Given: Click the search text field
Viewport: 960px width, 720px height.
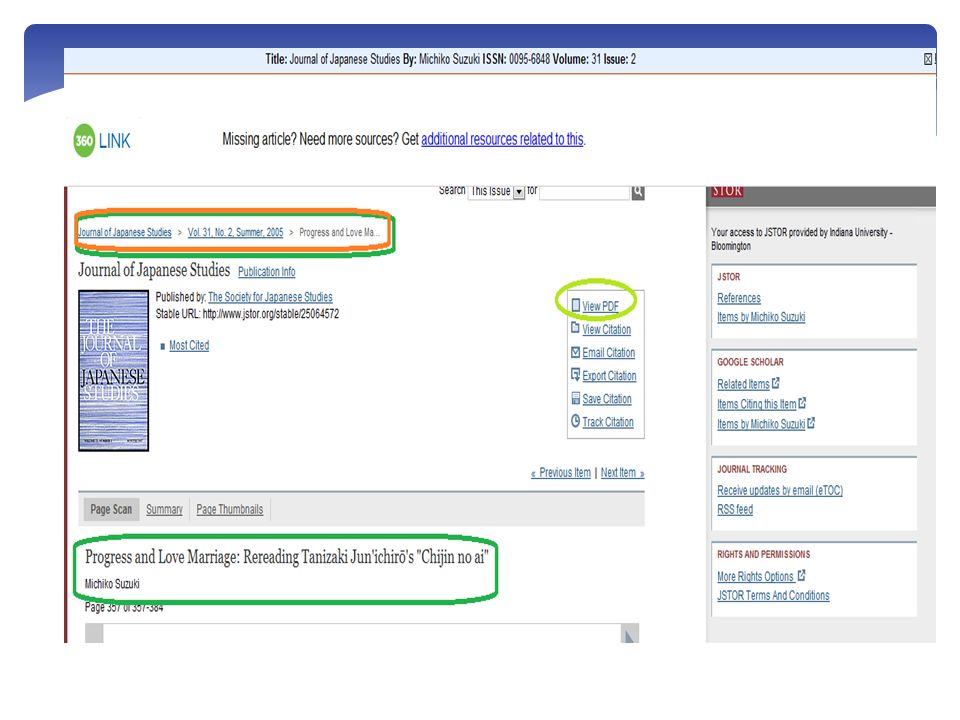Looking at the screenshot, I should (x=585, y=192).
